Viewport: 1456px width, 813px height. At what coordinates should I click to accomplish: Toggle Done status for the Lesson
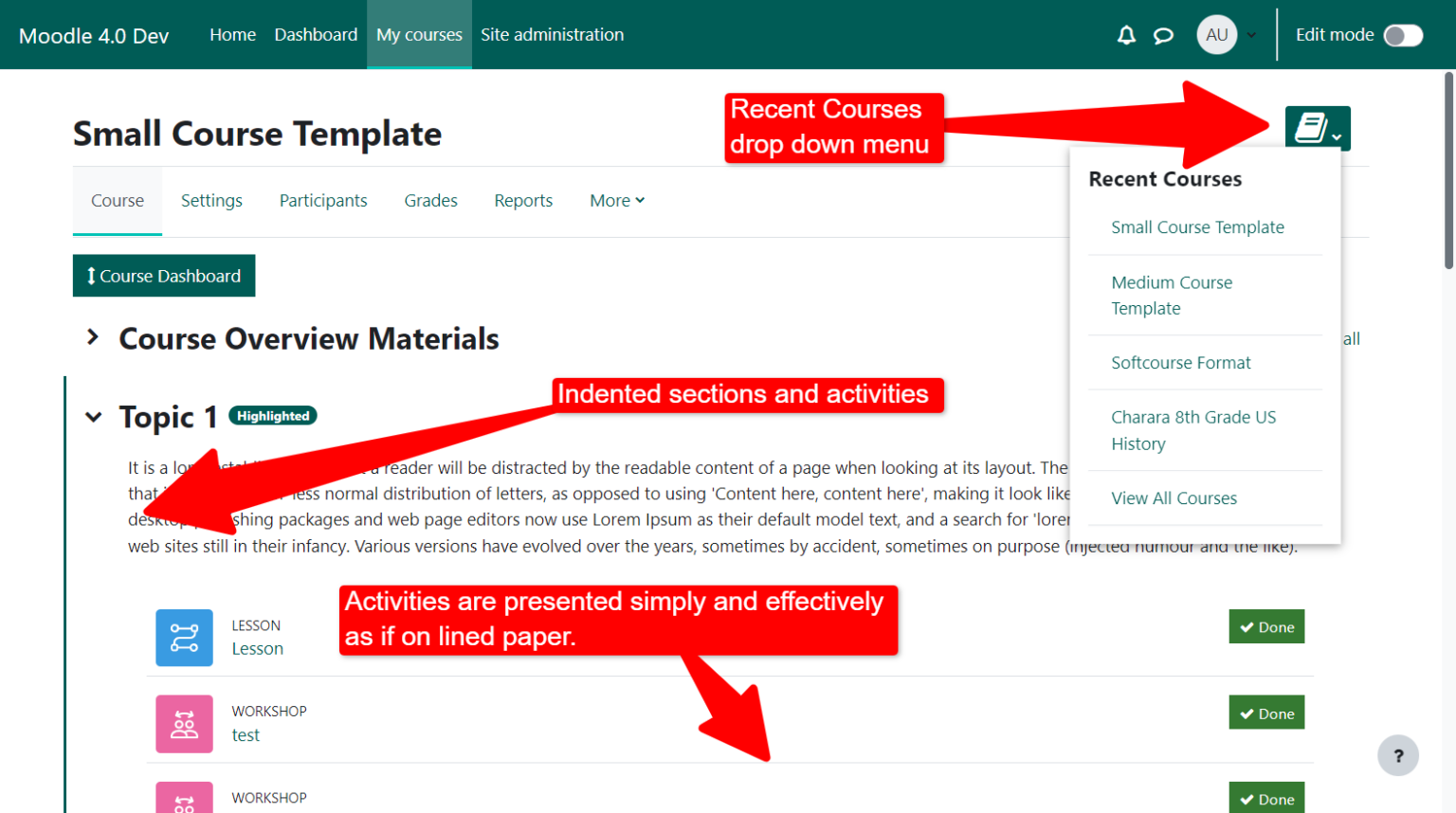coord(1266,626)
